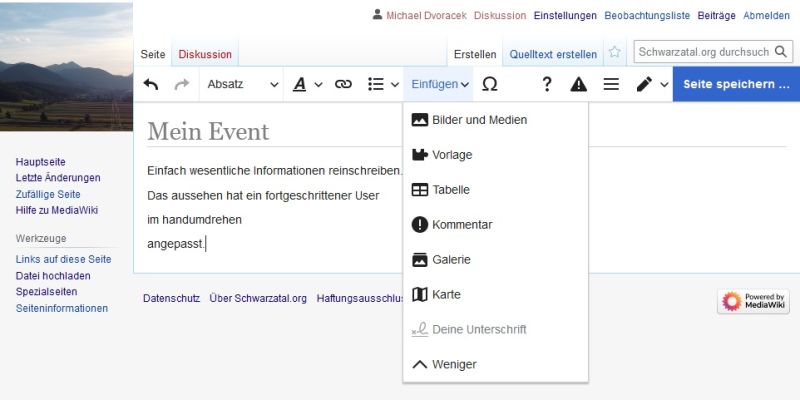800x400 pixels.
Task: Add page to watchlist with star icon
Action: (x=615, y=52)
